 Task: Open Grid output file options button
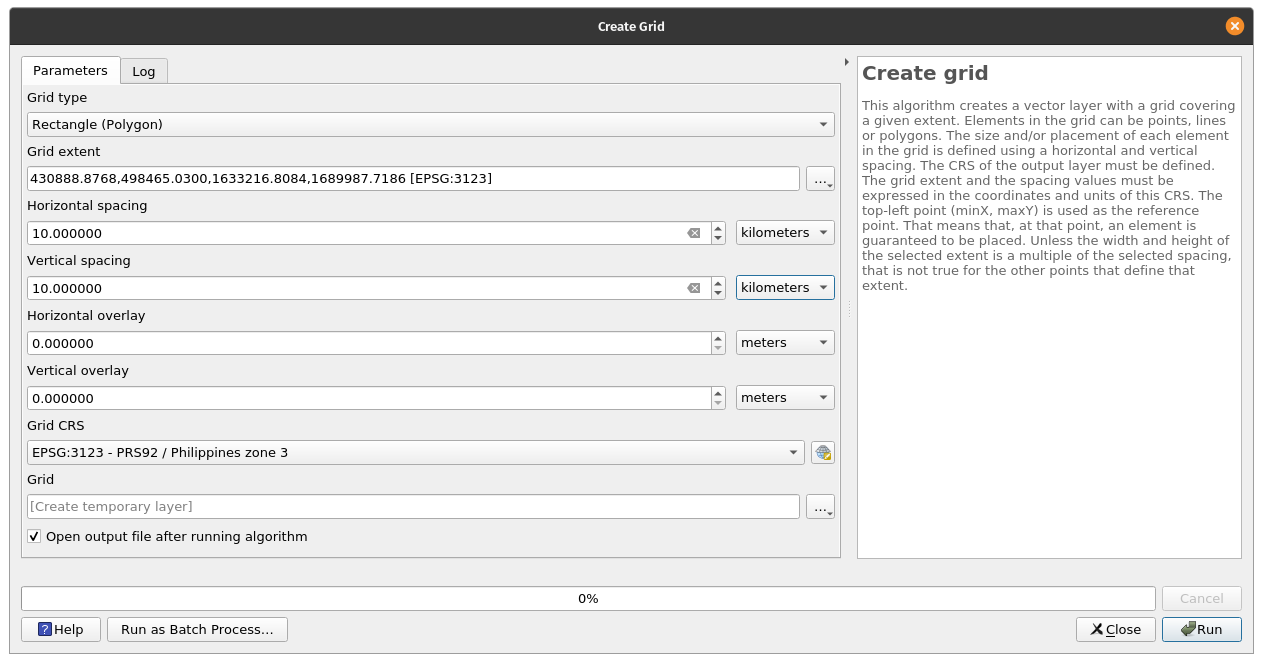click(821, 507)
